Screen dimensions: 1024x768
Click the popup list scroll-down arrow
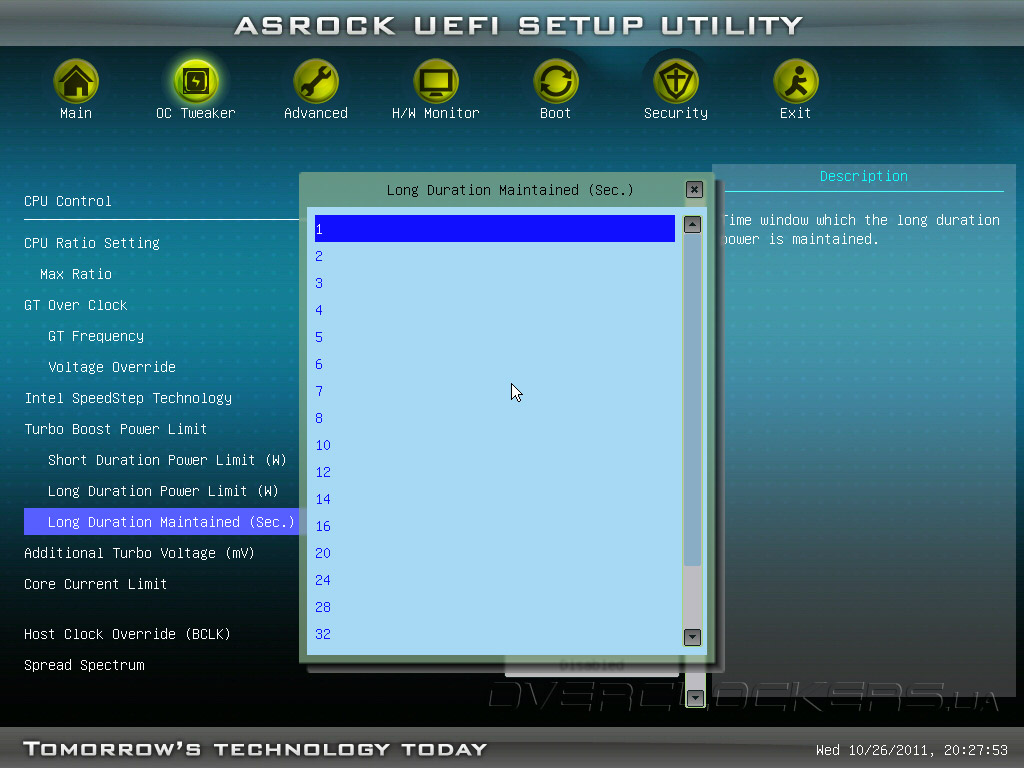click(692, 637)
